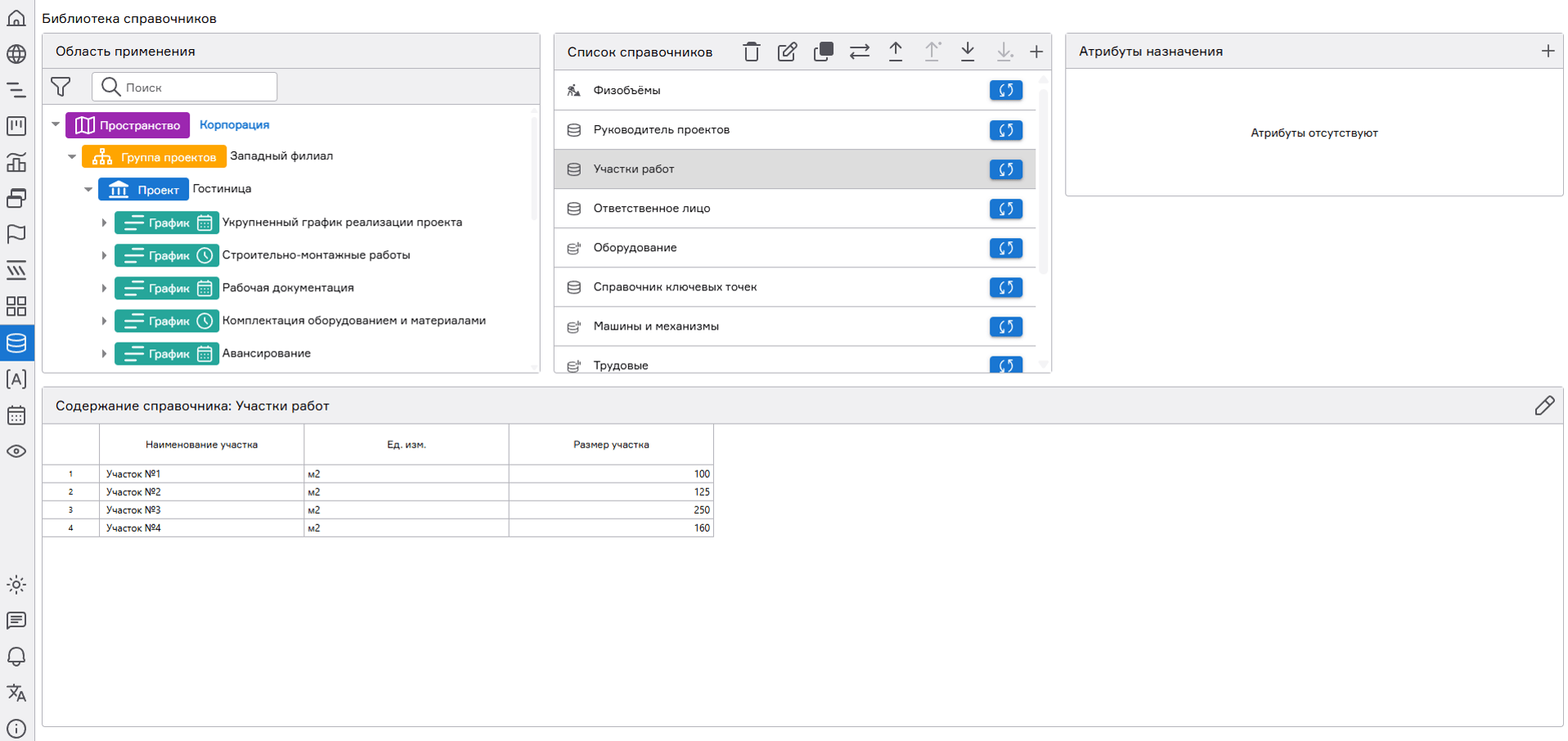Image resolution: width=1568 pixels, height=741 pixels.
Task: Edit reference content using the pencil icon
Action: [x=1543, y=406]
